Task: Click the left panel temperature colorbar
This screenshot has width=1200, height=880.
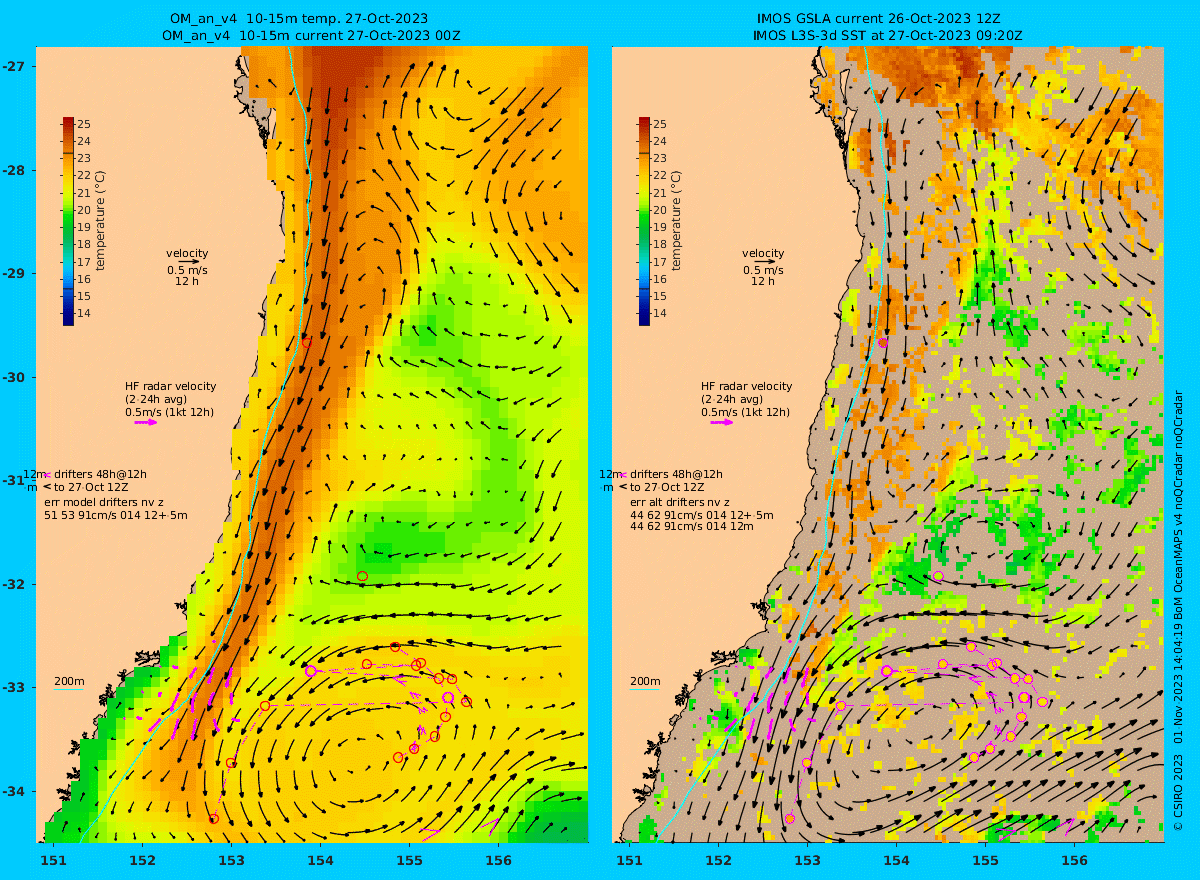Action: click(68, 221)
